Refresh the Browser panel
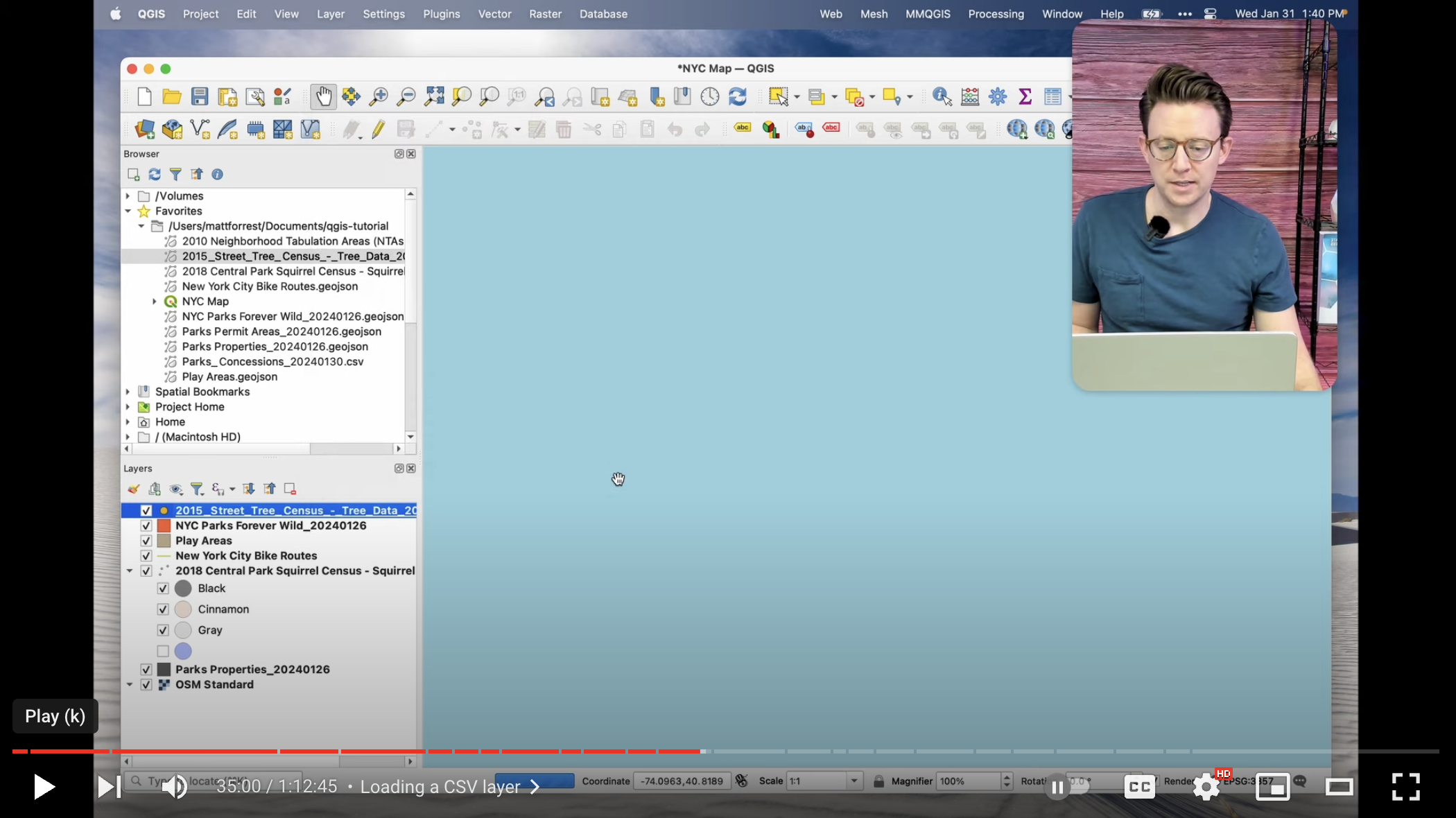This screenshot has height=818, width=1456. [155, 174]
